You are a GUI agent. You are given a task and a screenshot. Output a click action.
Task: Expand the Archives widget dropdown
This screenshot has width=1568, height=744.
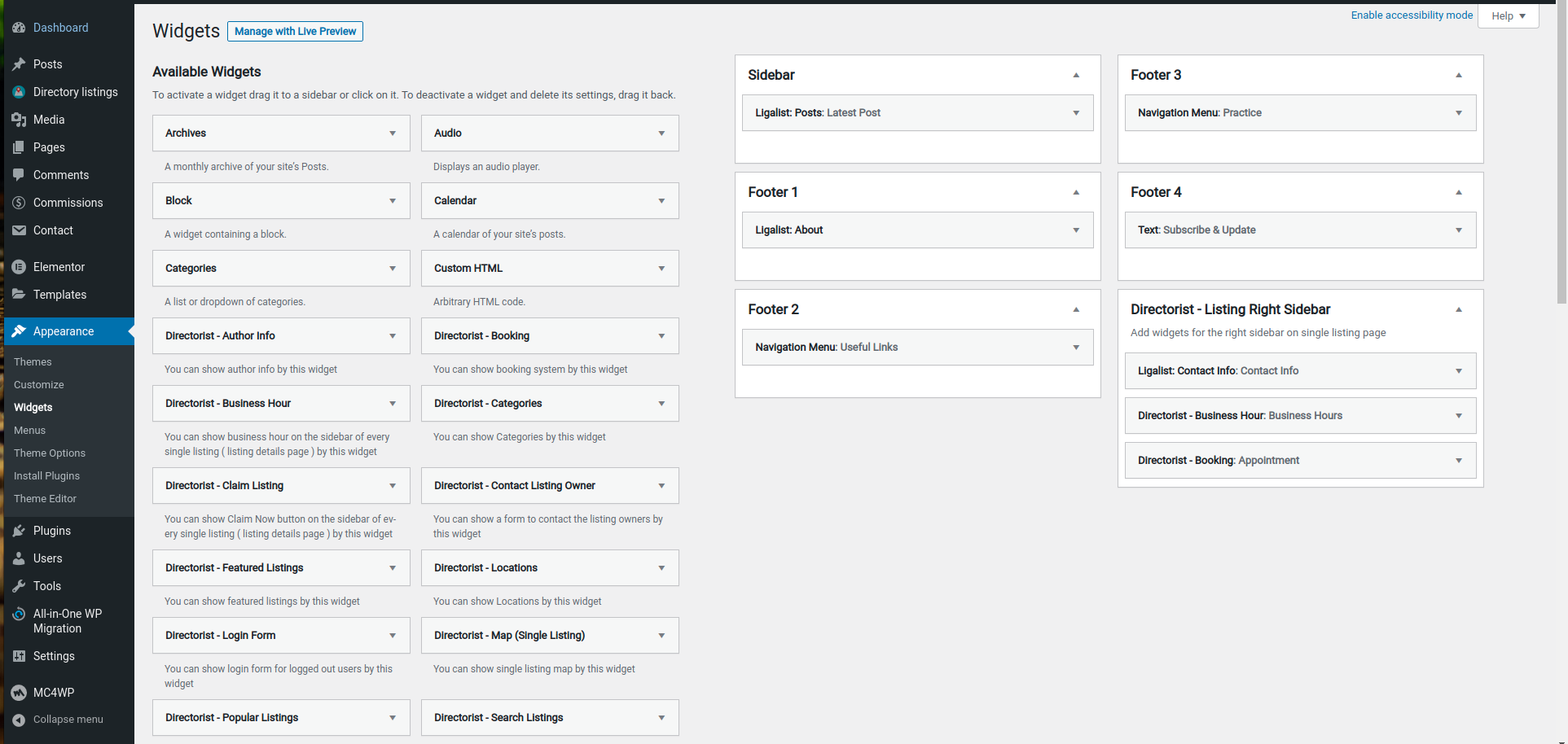[393, 133]
